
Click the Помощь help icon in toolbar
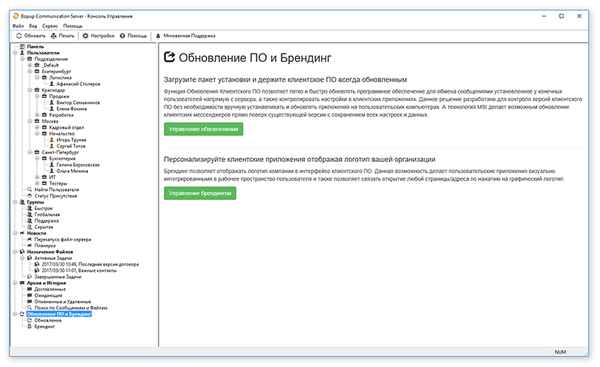(122, 36)
